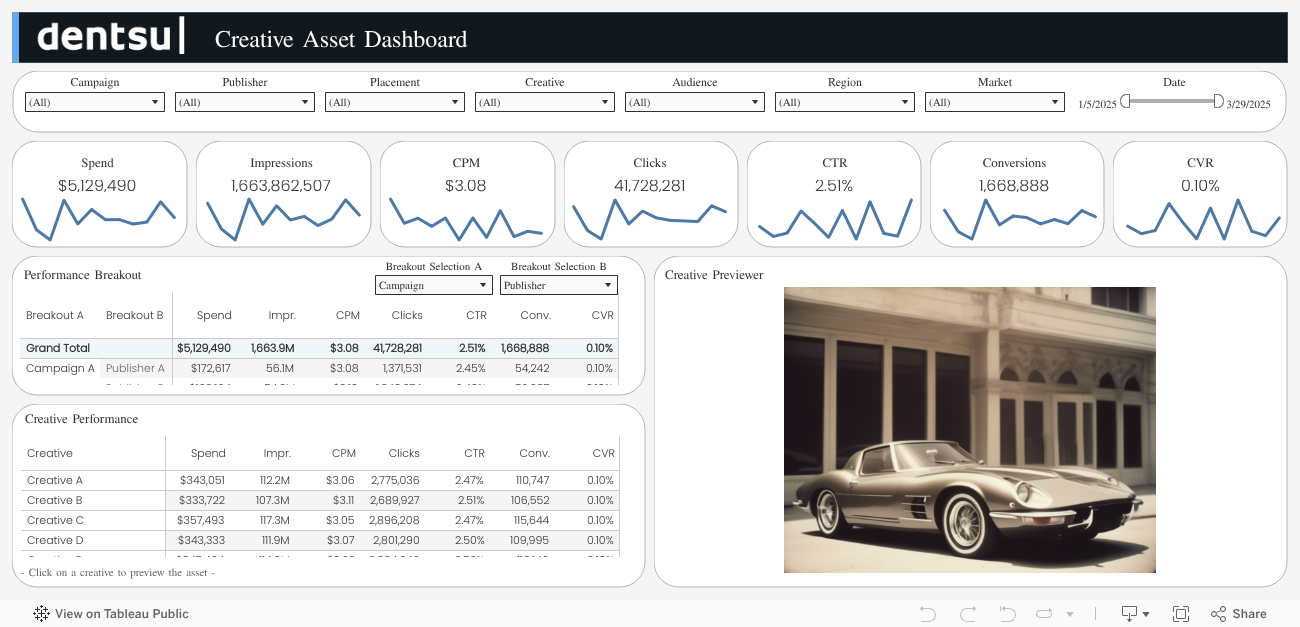Open the Campaign filter dropdown
This screenshot has height=627, width=1300.
pyautogui.click(x=94, y=102)
